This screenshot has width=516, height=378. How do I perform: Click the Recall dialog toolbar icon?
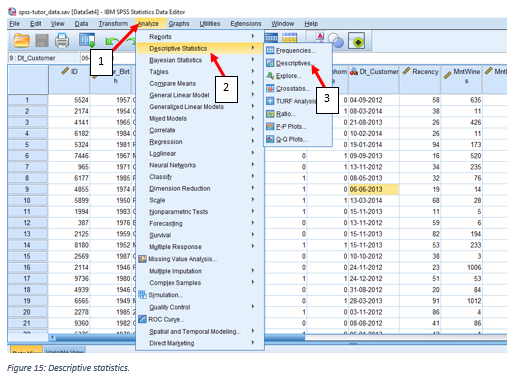coord(87,40)
